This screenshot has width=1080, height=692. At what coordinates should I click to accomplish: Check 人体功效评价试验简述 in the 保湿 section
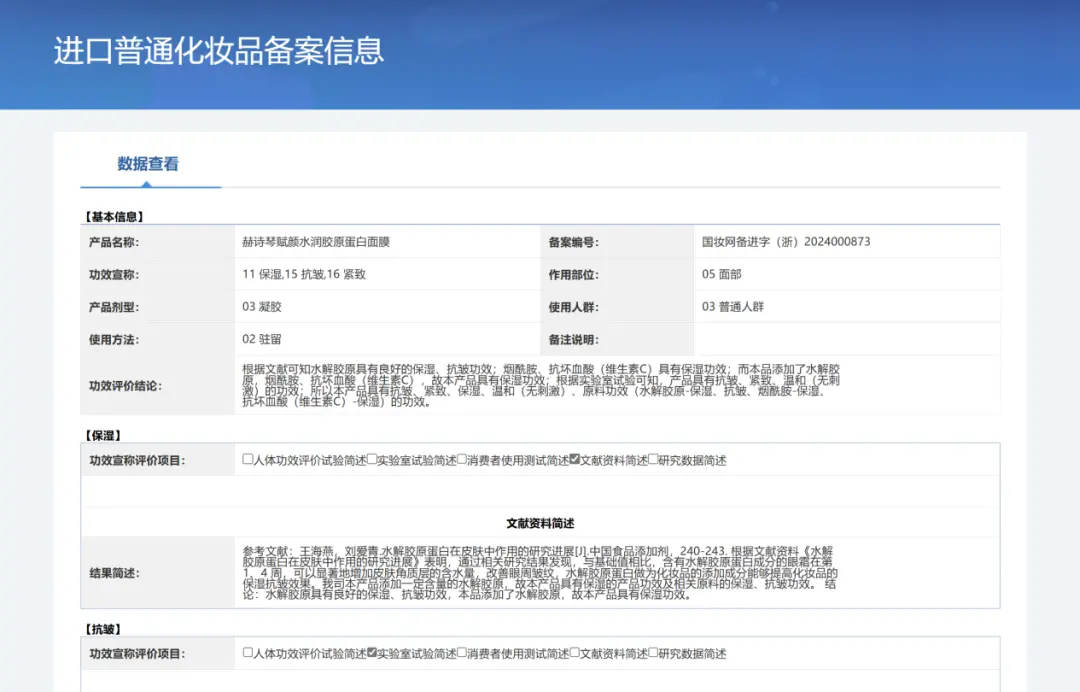(x=245, y=458)
